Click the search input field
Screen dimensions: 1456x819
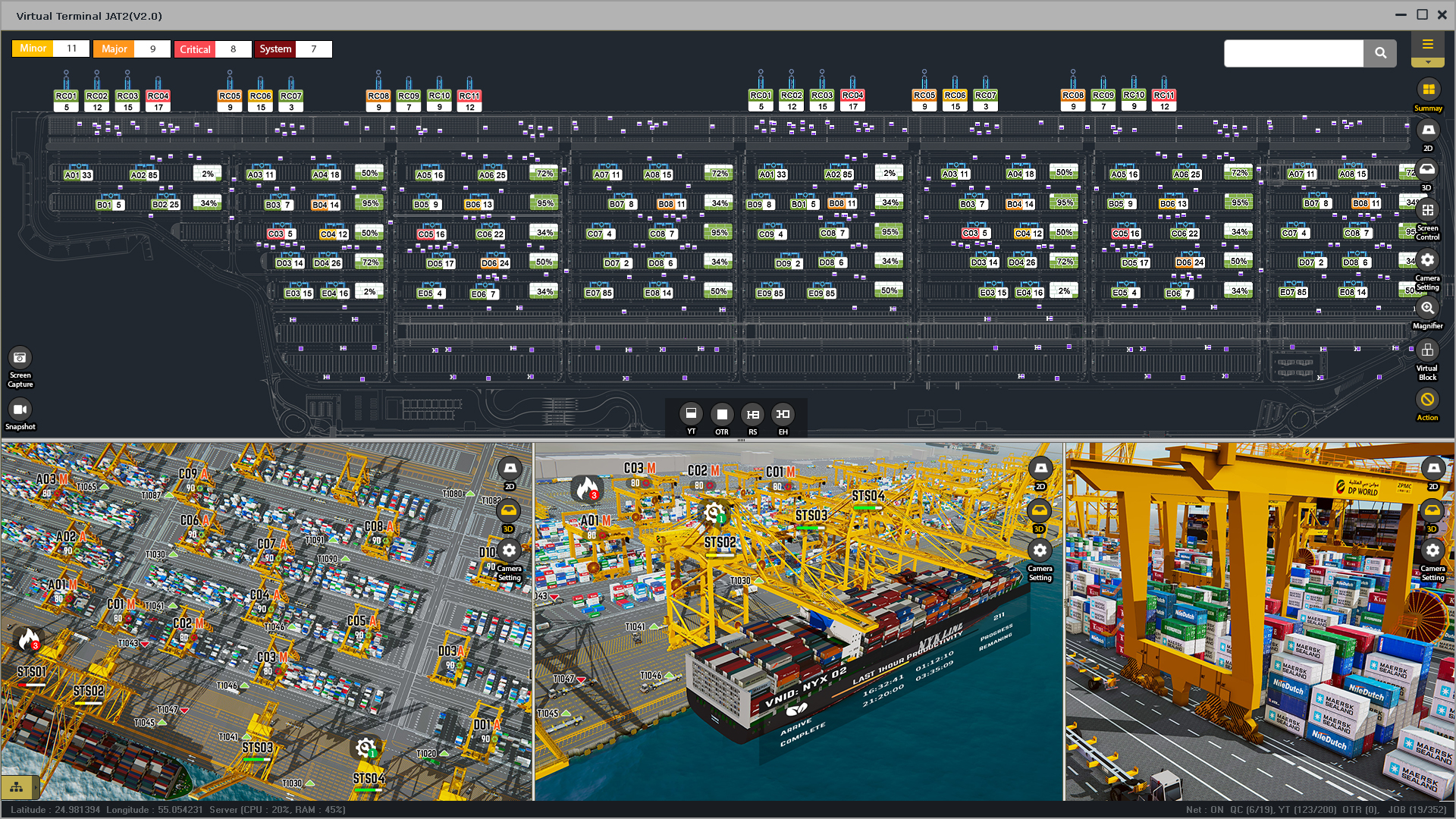click(x=1294, y=53)
